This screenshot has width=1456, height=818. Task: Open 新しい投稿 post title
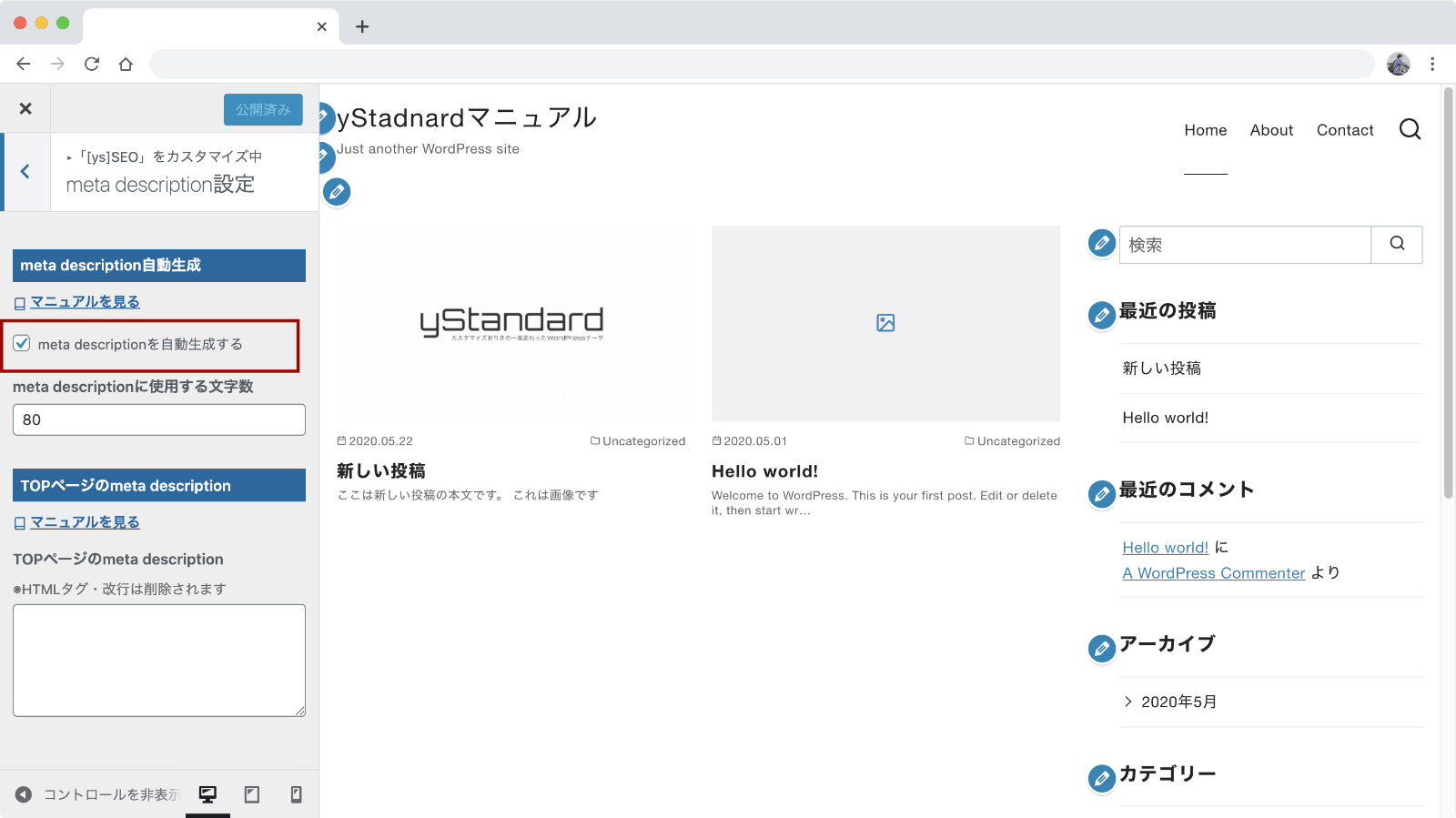pos(381,471)
